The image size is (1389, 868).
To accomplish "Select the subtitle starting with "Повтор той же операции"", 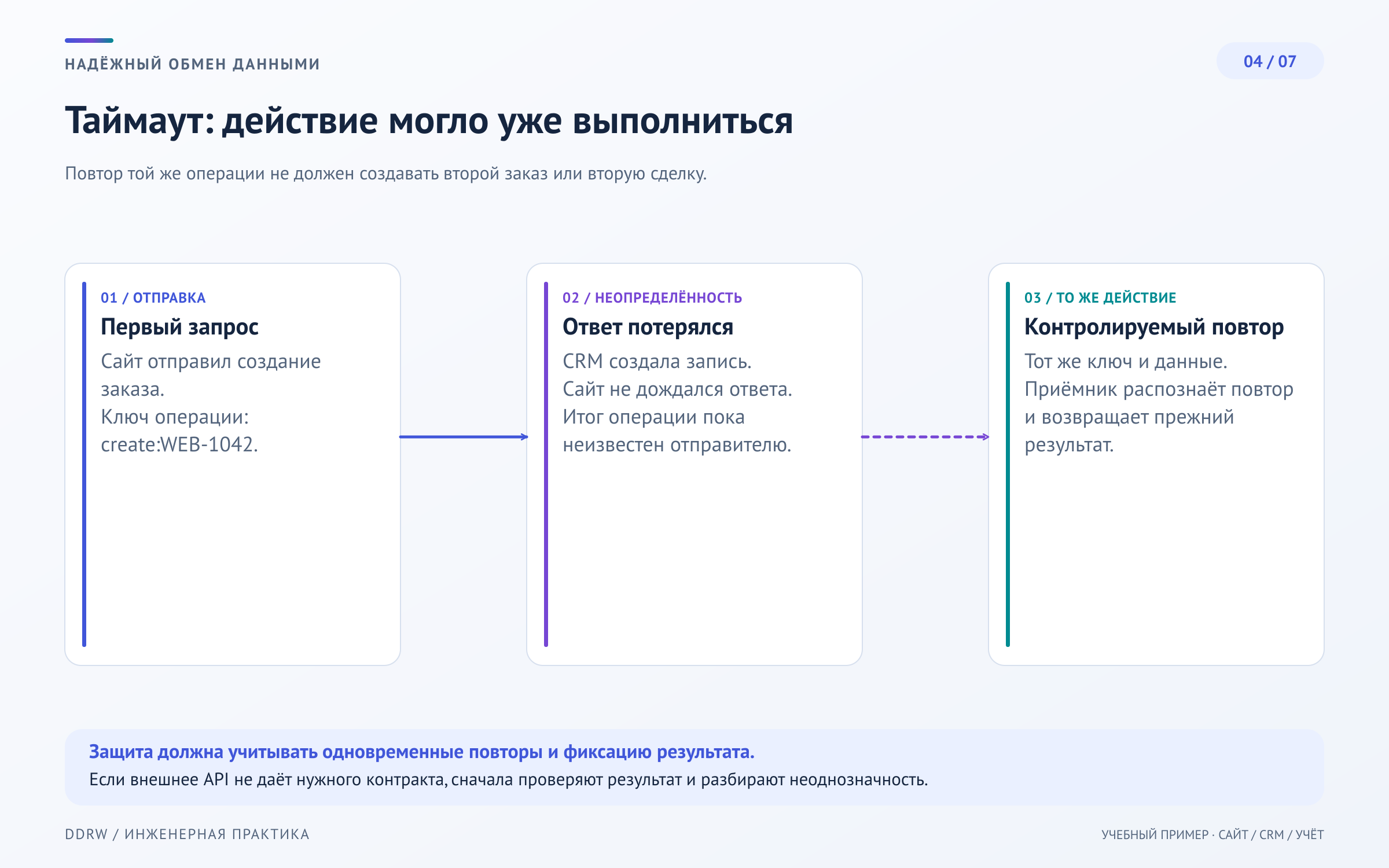I will point(385,174).
